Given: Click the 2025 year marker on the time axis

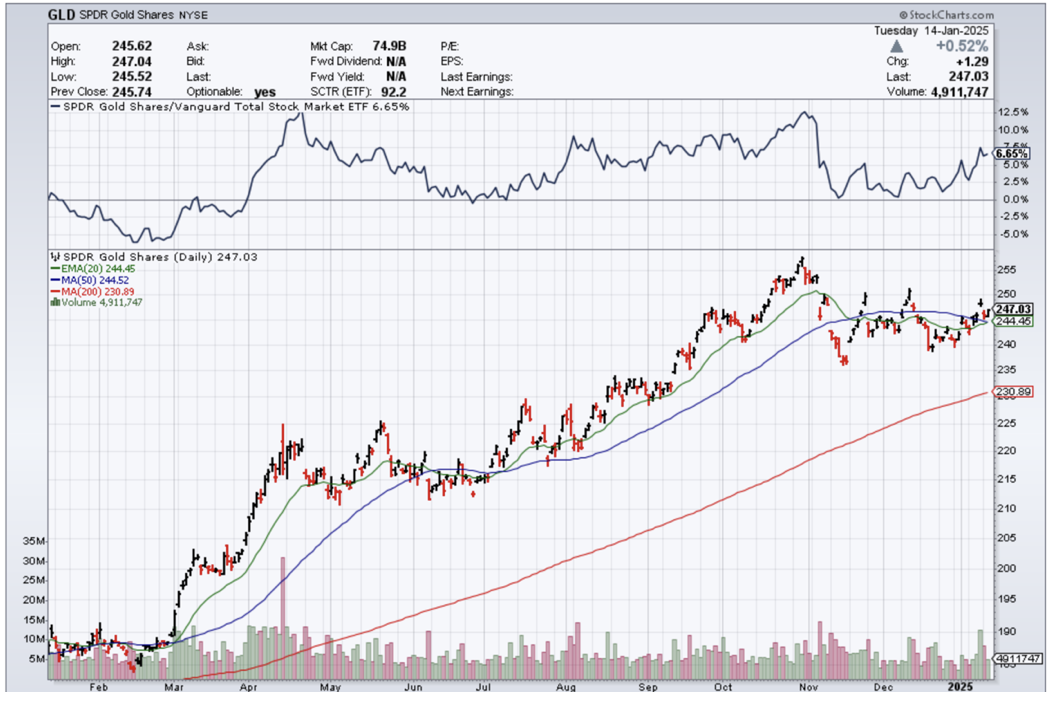Looking at the screenshot, I should point(961,688).
